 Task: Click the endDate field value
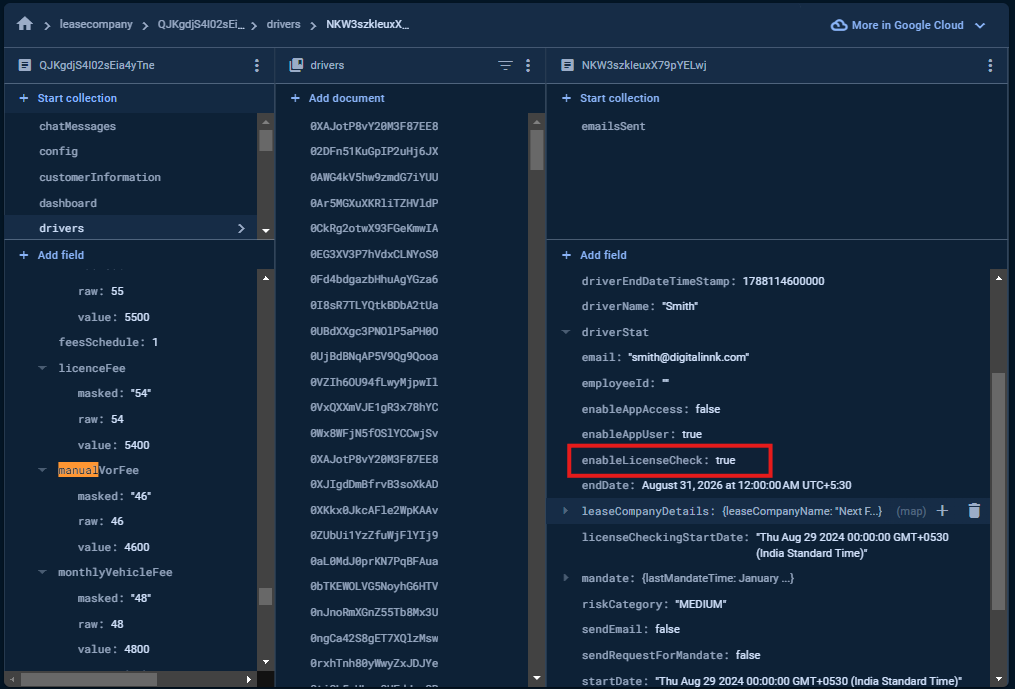pyautogui.click(x=746, y=485)
